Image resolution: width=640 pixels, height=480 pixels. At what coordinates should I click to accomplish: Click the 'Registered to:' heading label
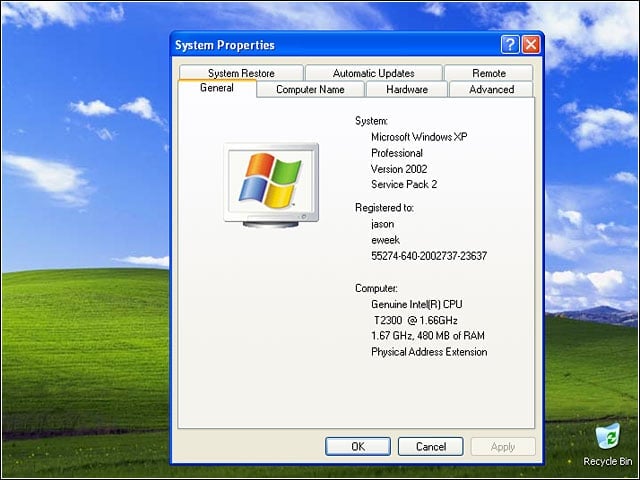coord(384,208)
